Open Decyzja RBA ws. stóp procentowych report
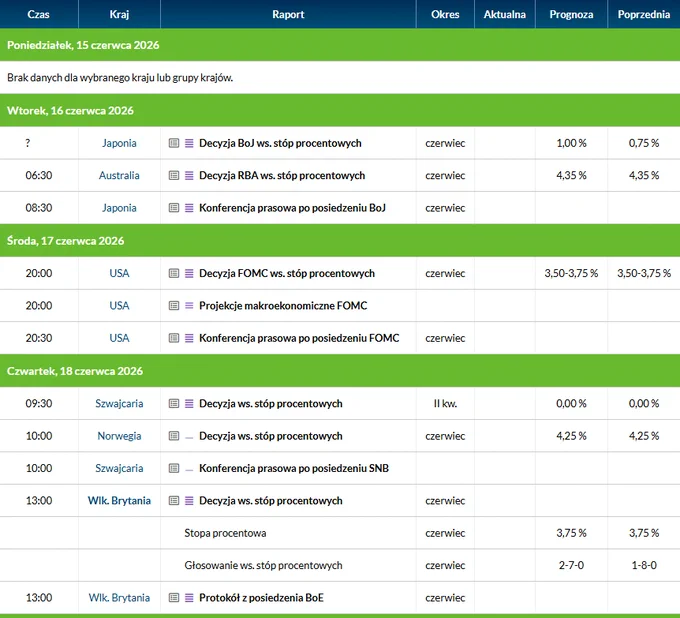The height and width of the screenshot is (618, 680). pos(282,176)
